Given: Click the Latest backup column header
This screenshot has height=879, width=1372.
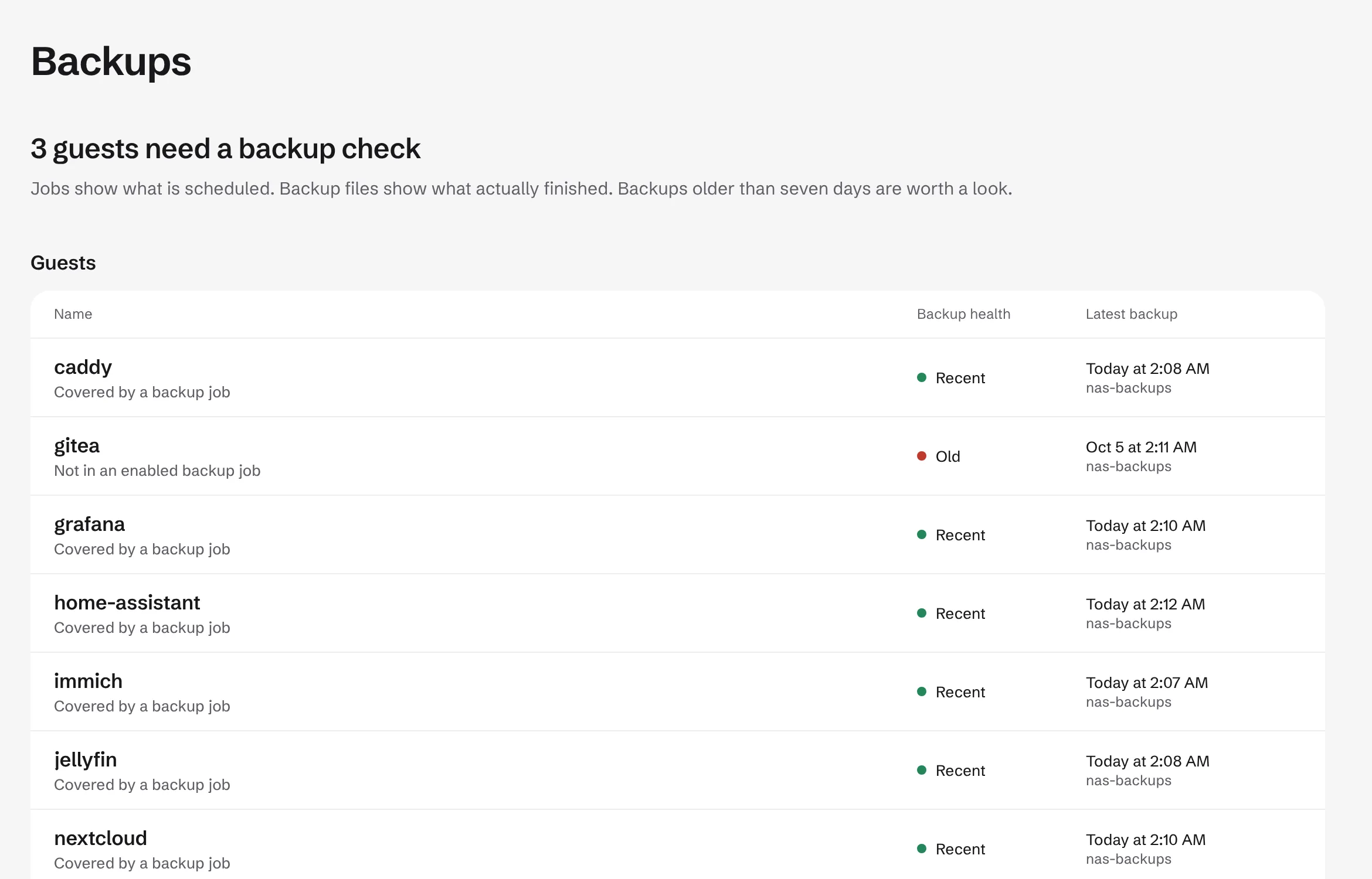Looking at the screenshot, I should (1131, 314).
